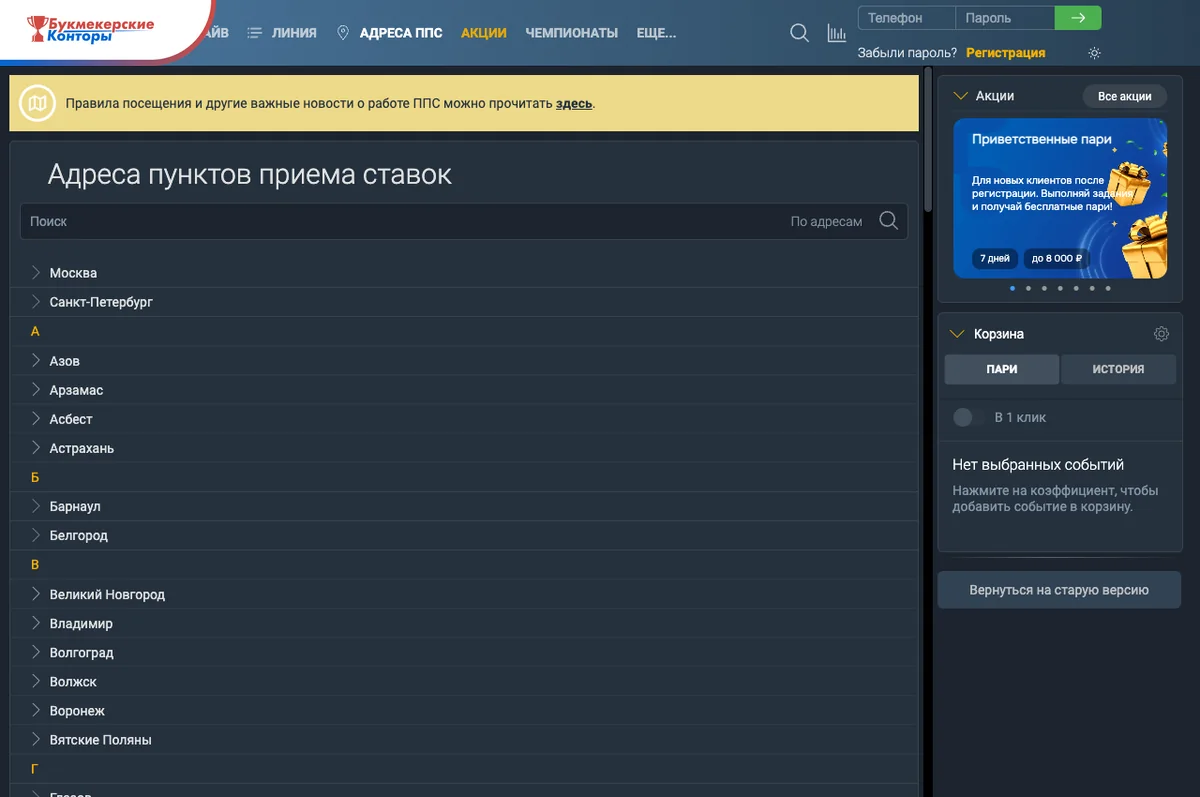Image resolution: width=1200 pixels, height=797 pixels.
Task: Open the АКЦИИ menu item
Action: (484, 33)
